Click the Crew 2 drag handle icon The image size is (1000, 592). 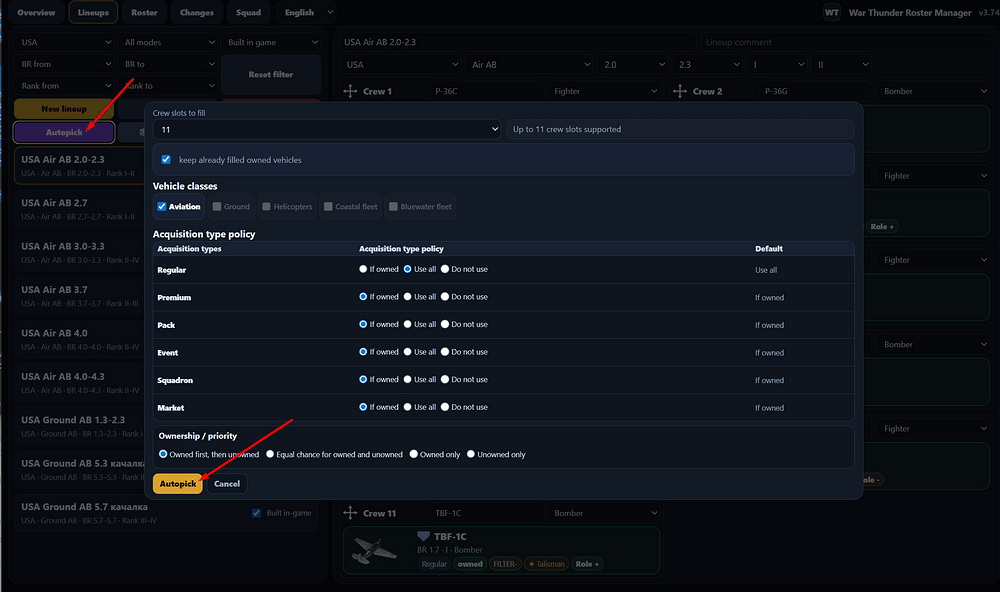pyautogui.click(x=680, y=91)
